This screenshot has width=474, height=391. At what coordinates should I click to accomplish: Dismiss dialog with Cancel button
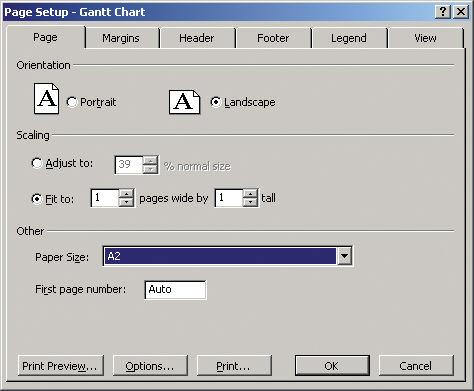(416, 366)
